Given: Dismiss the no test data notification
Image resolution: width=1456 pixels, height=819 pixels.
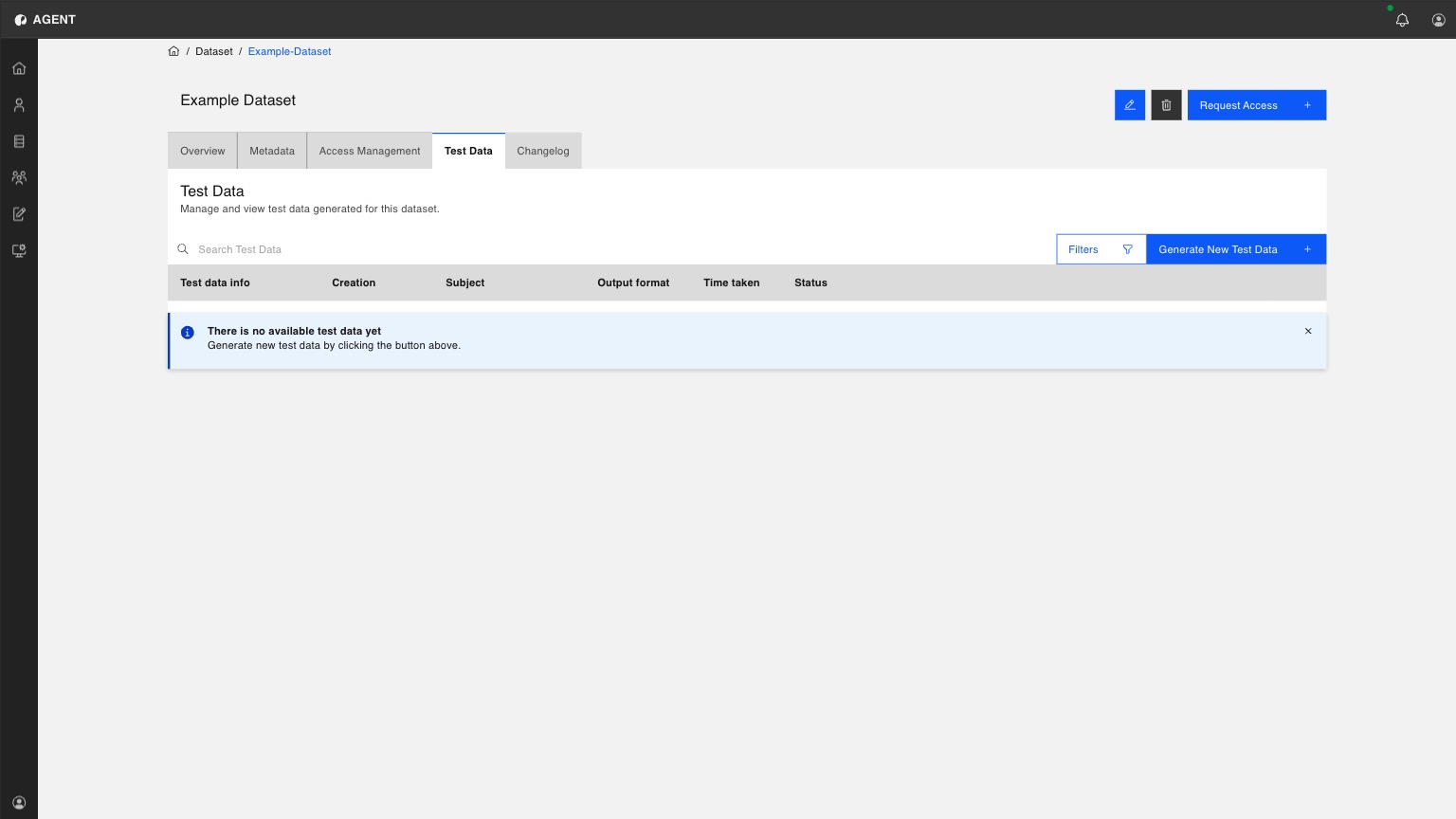Looking at the screenshot, I should coord(1308,331).
